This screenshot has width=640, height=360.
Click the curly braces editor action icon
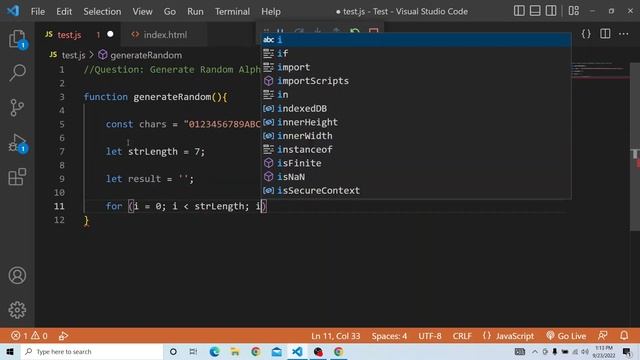tap(586, 34)
